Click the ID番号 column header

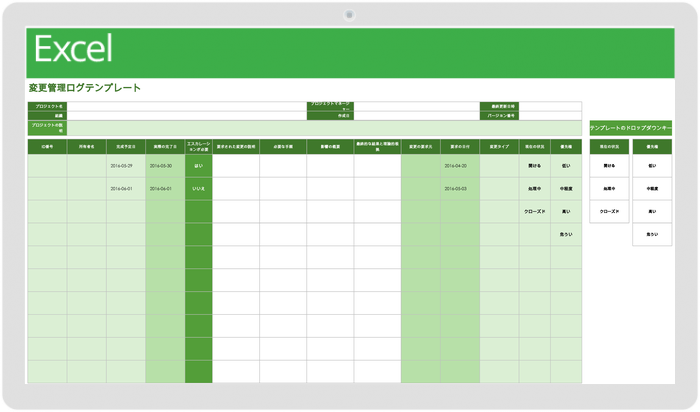coord(47,146)
